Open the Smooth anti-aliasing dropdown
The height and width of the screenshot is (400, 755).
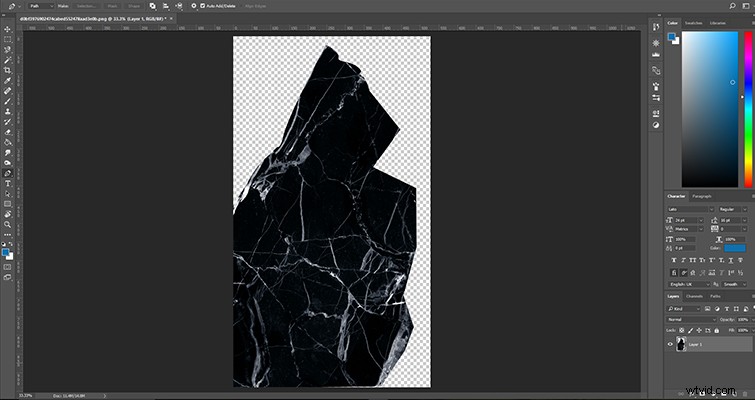[x=735, y=284]
